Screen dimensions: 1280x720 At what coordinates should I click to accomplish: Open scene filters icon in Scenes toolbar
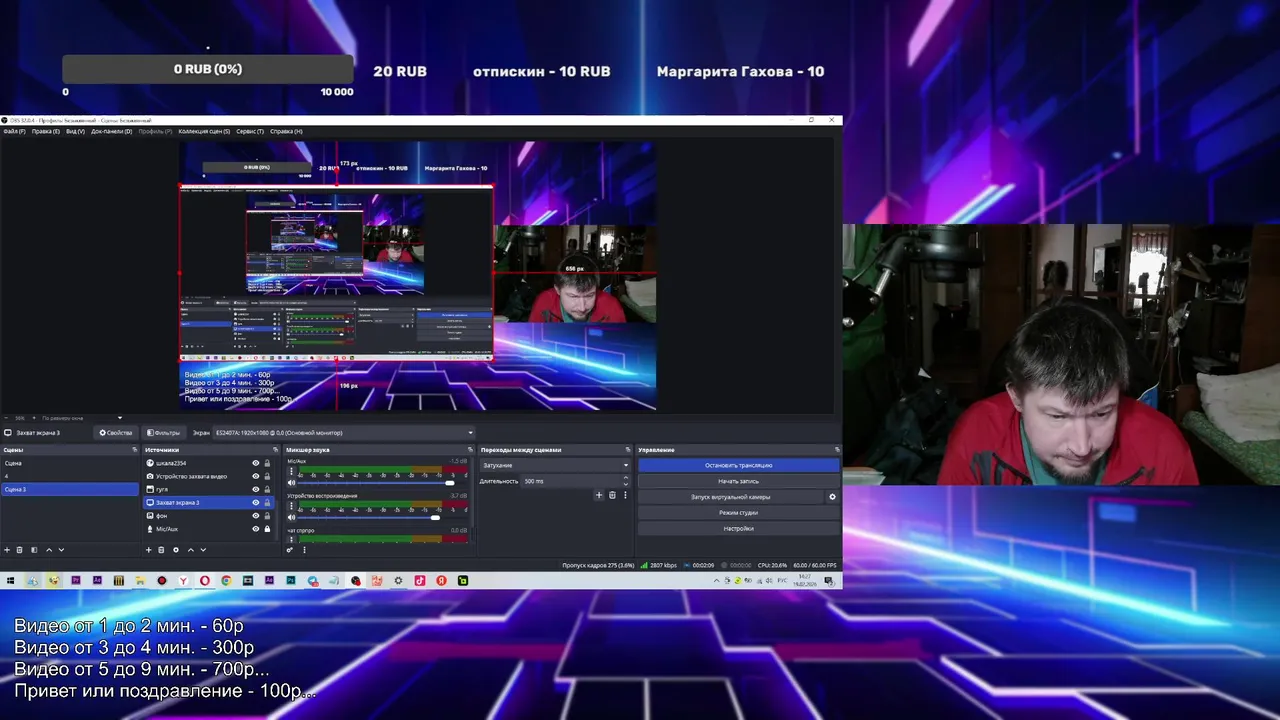pyautogui.click(x=34, y=550)
